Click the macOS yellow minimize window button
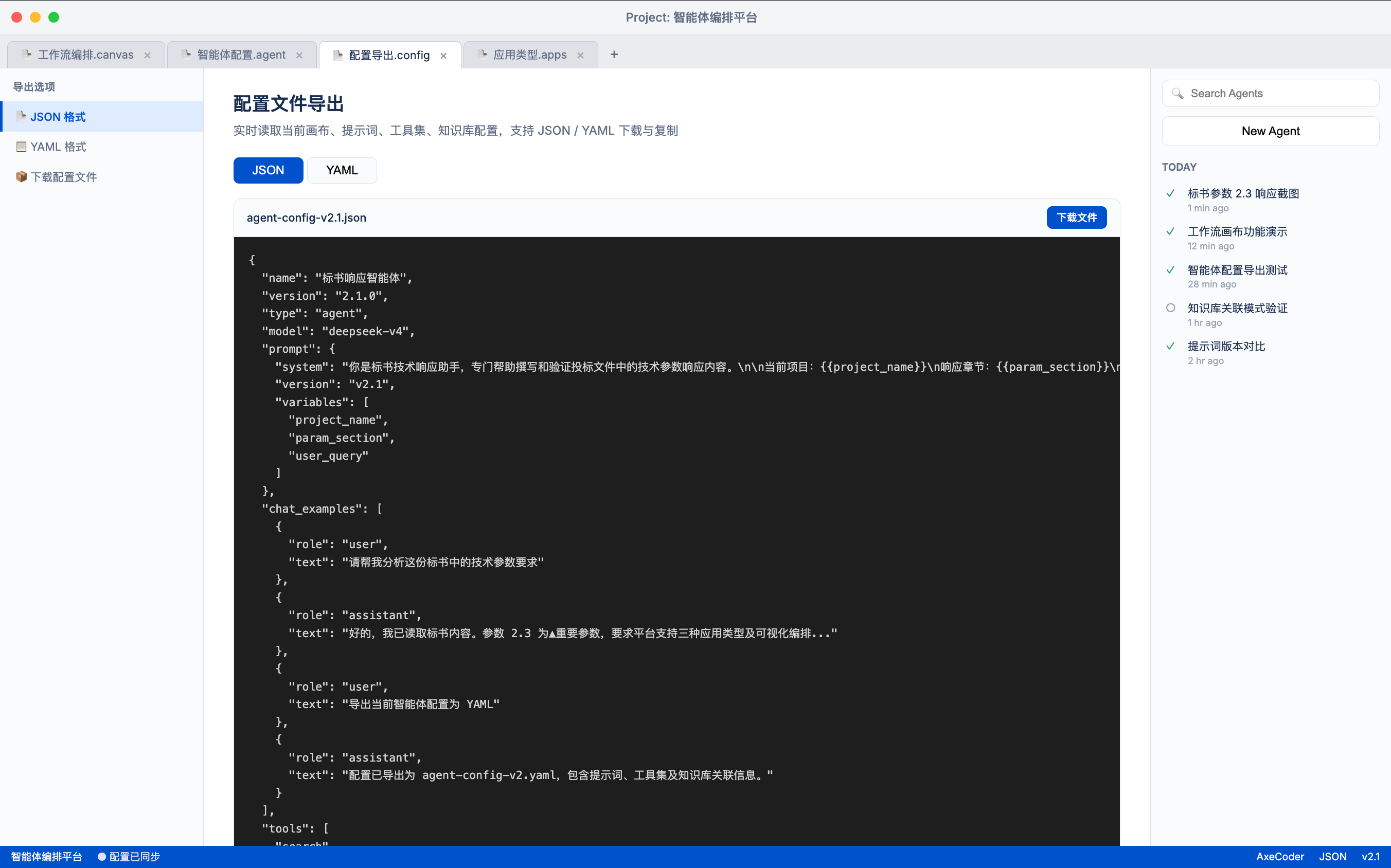The height and width of the screenshot is (868, 1391). 35,17
